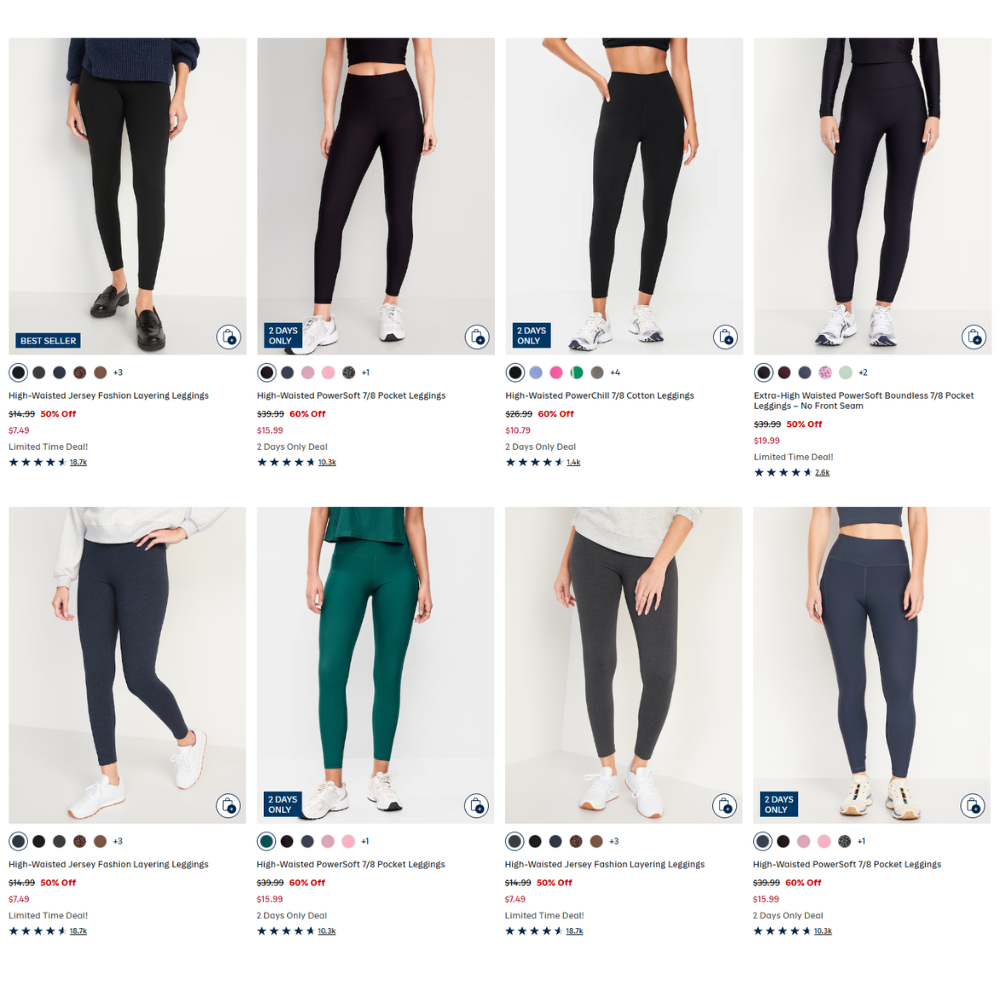
Task: Click quick-add icon on Boundless Pocket Leggings
Action: pos(974,338)
